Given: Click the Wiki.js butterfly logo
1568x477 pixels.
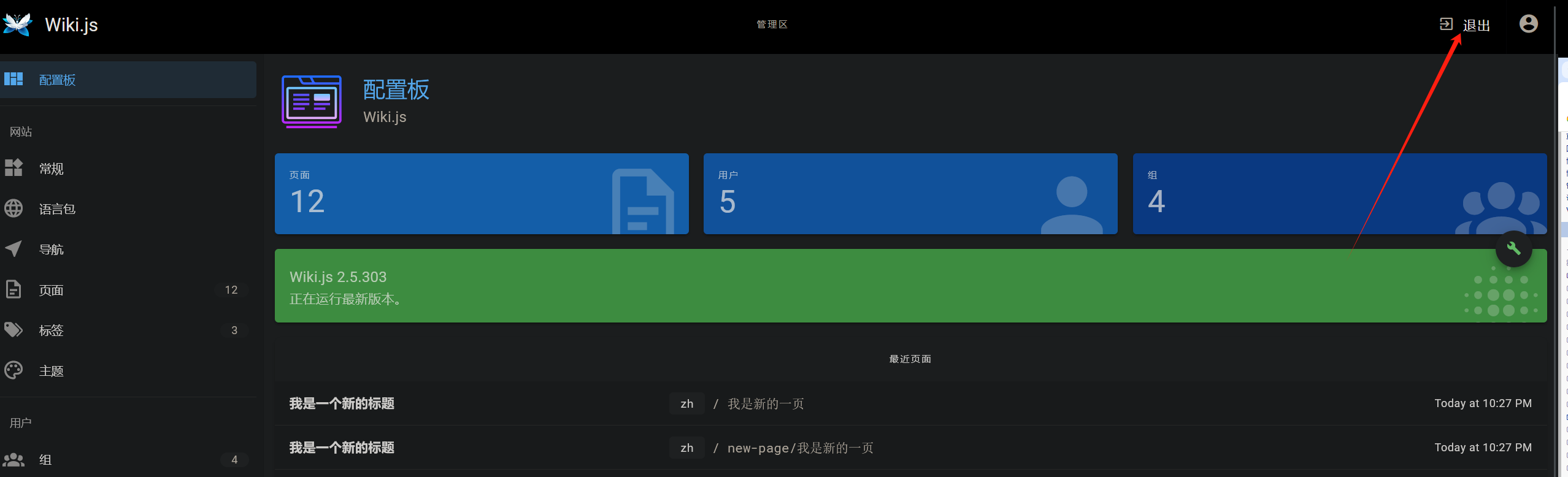Looking at the screenshot, I should [x=17, y=25].
